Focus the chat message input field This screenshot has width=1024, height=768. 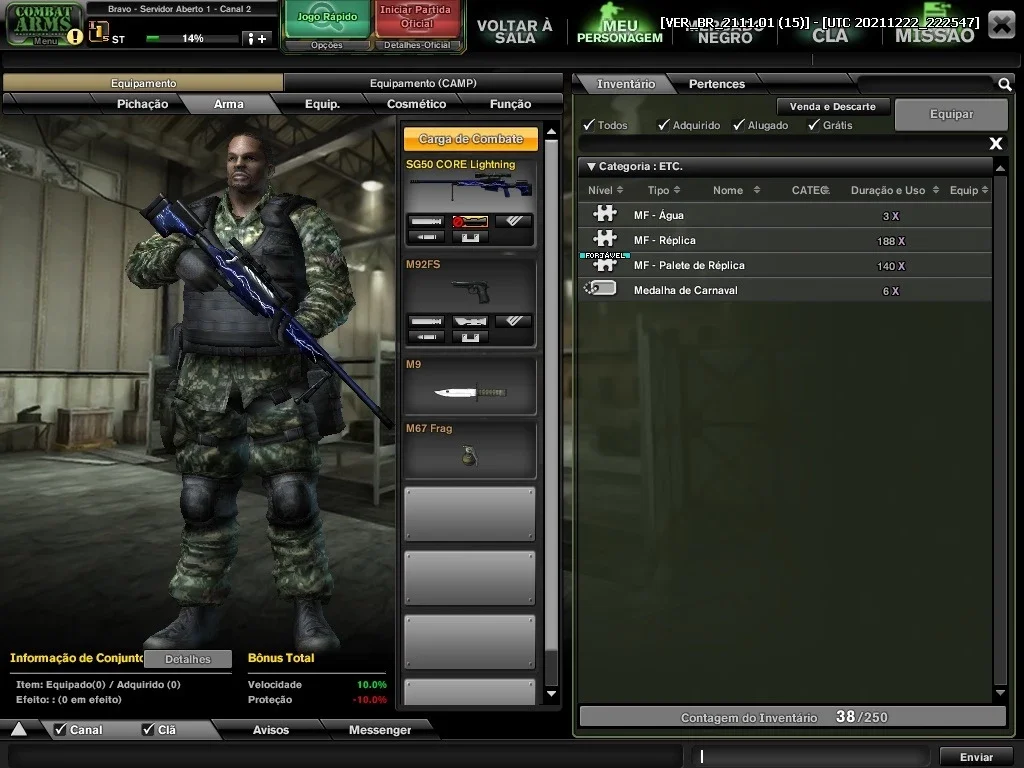[x=811, y=756]
